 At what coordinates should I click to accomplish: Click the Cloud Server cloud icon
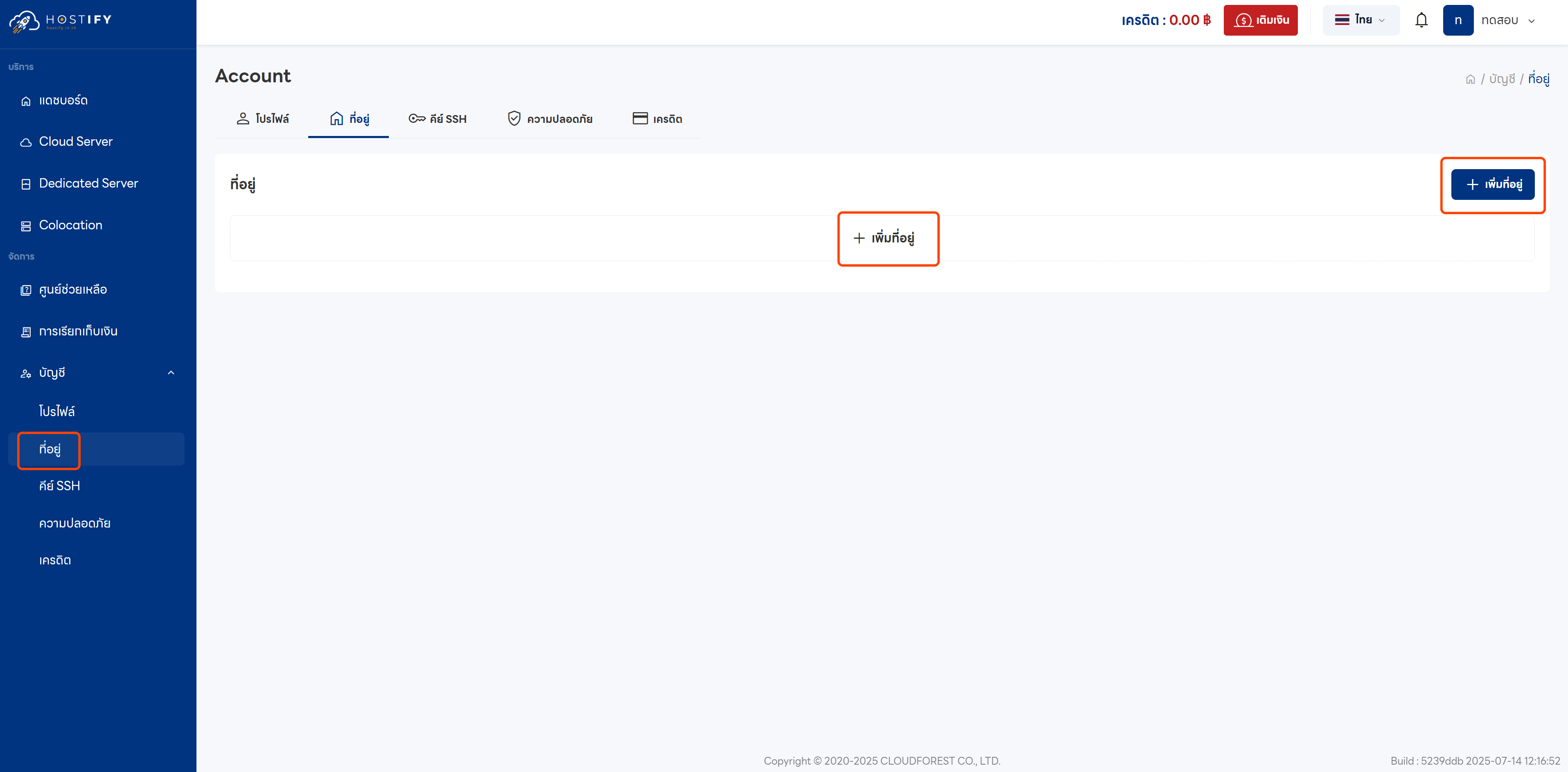click(25, 143)
